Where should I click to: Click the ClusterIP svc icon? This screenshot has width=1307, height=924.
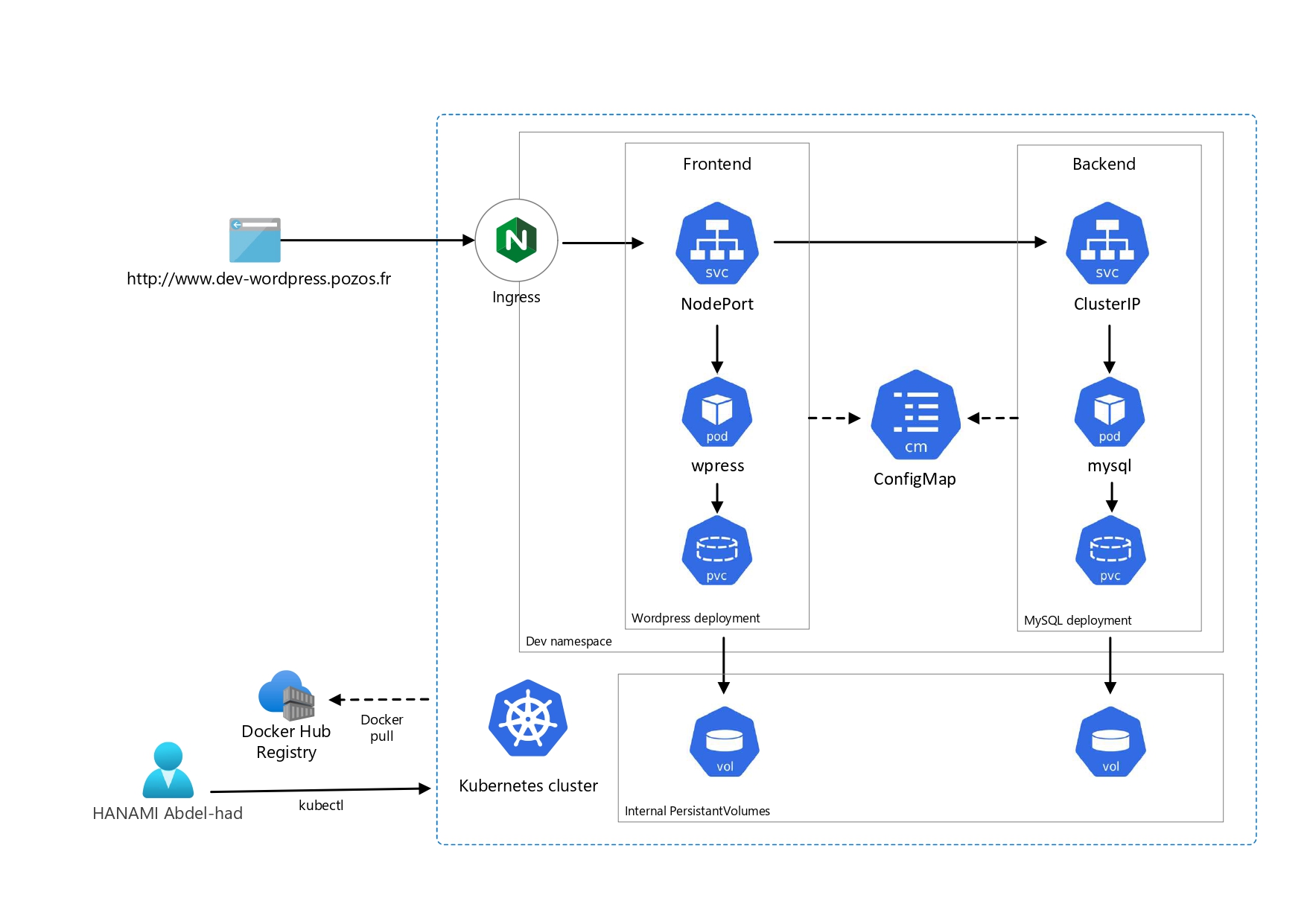tap(1107, 243)
